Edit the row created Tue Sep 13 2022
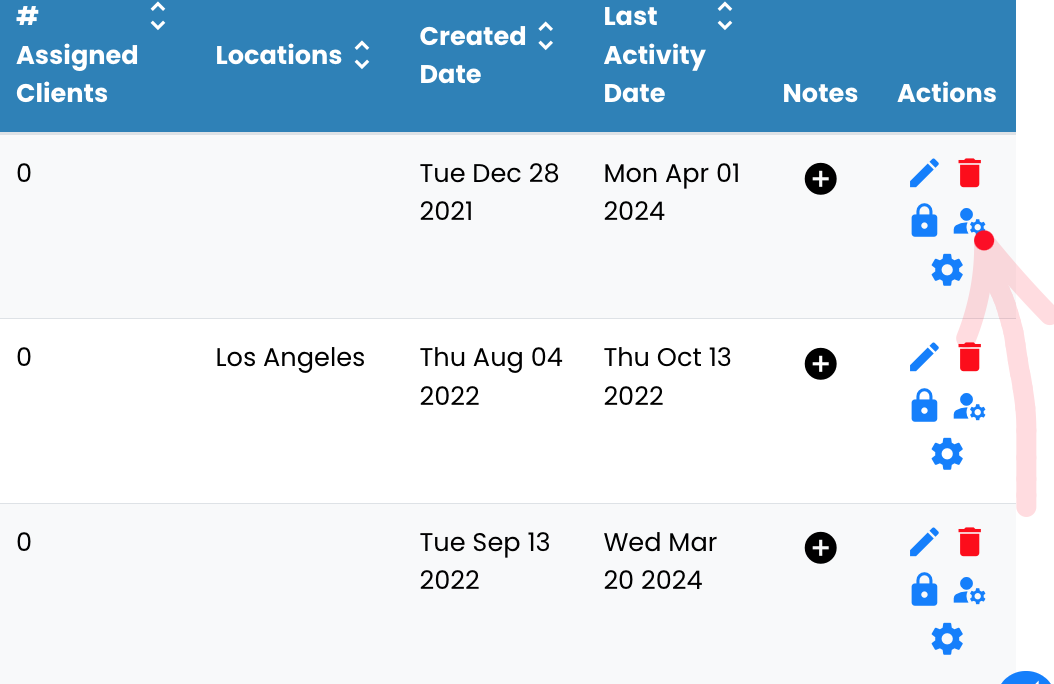The width and height of the screenshot is (1054, 684). 924,542
